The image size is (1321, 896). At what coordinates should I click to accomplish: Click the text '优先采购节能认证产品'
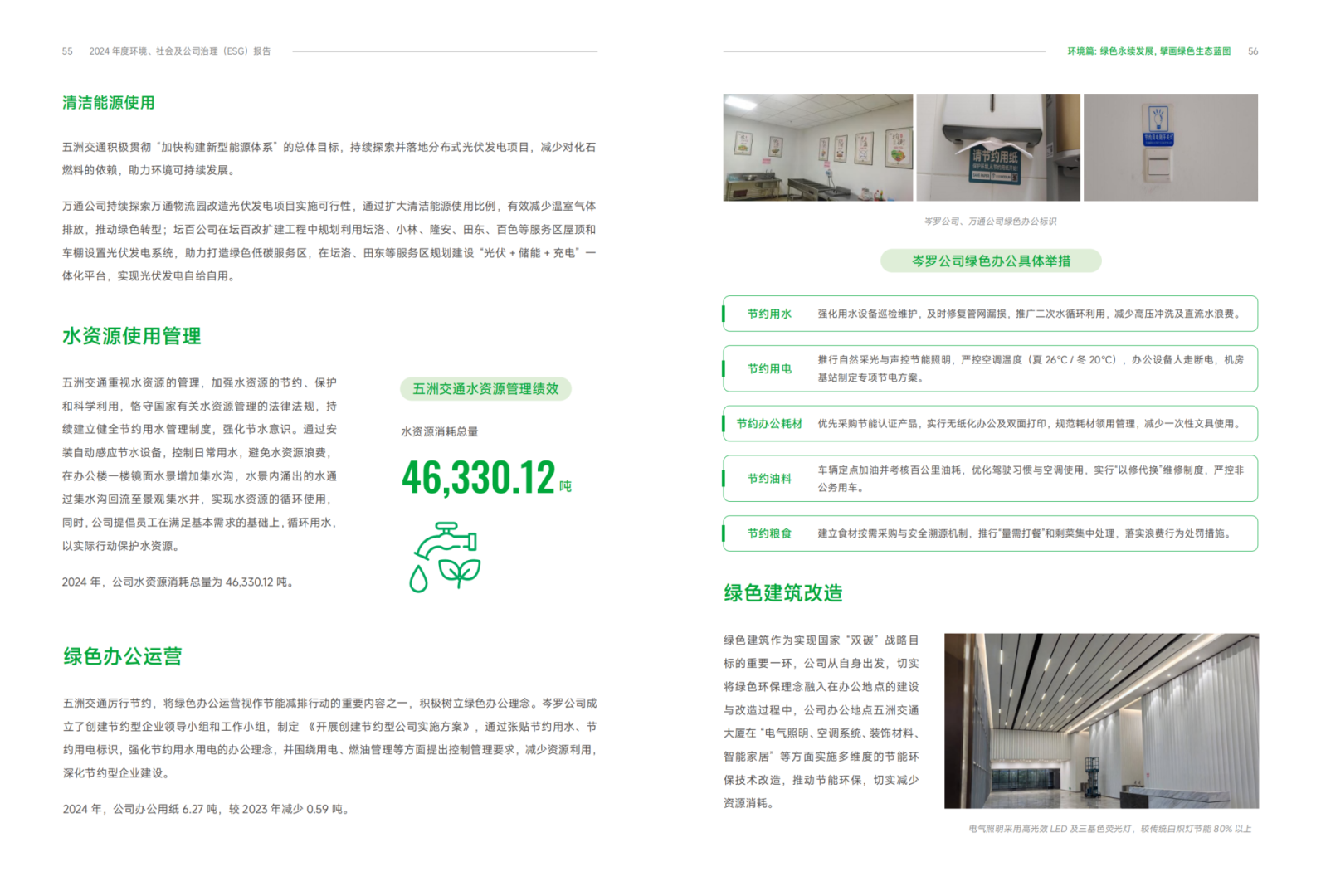pyautogui.click(x=867, y=423)
